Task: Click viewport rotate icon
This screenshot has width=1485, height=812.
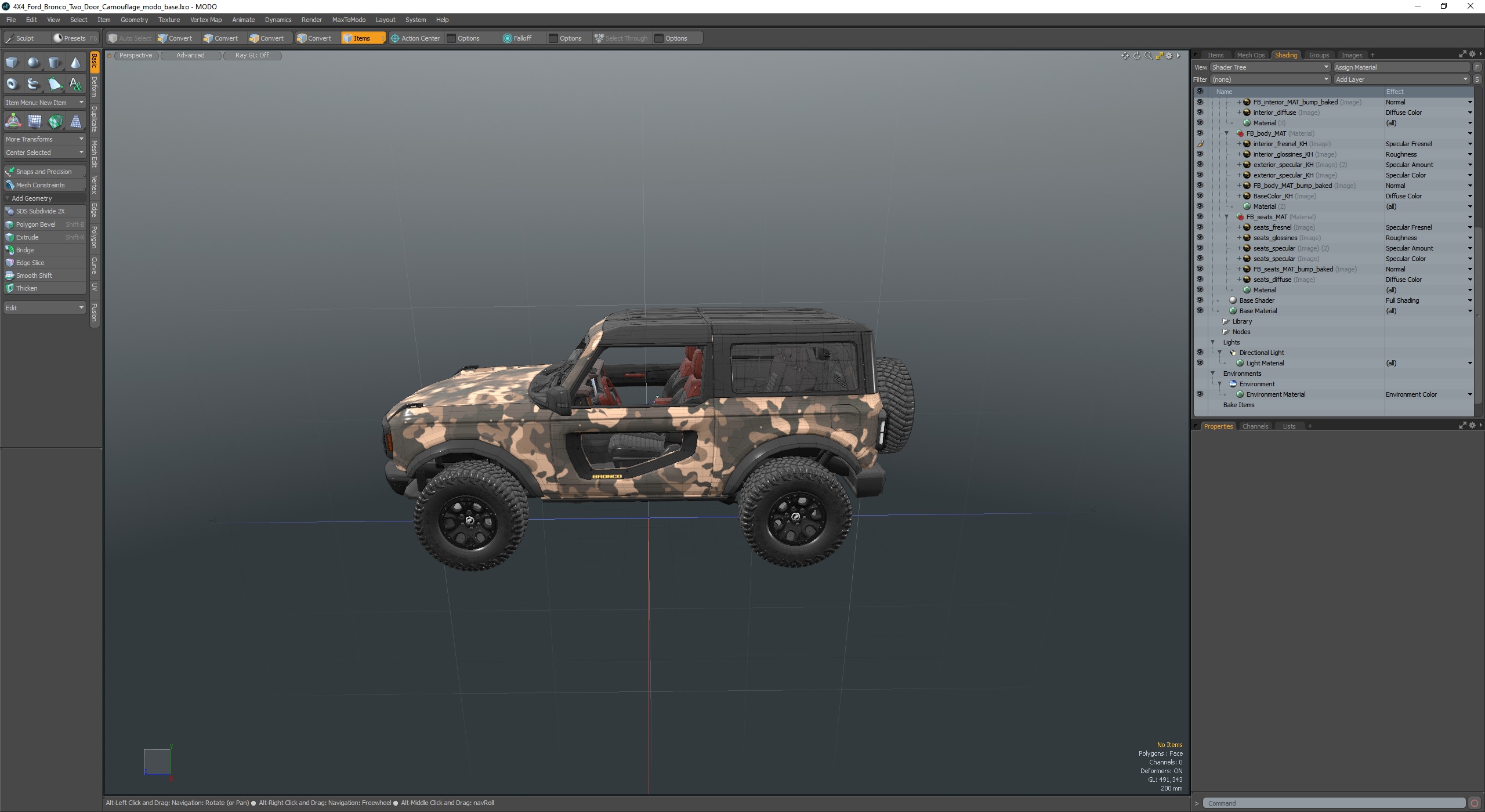Action: pyautogui.click(x=1137, y=56)
